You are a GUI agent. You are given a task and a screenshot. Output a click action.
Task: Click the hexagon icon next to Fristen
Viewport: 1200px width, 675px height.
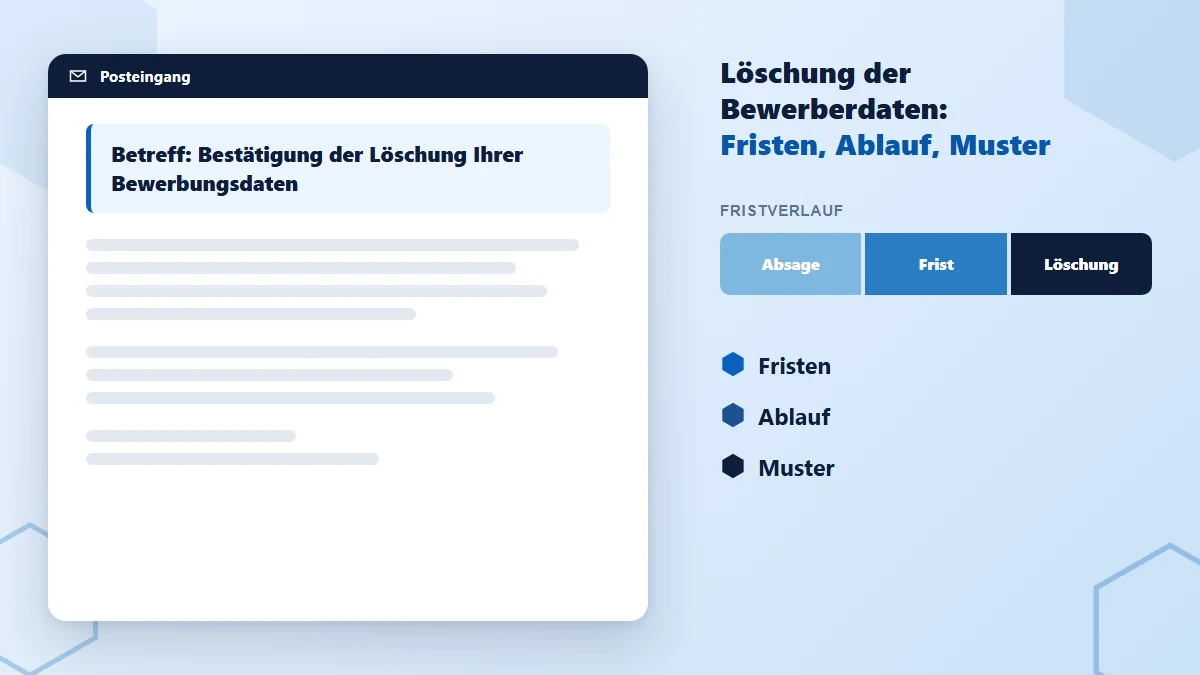[x=733, y=365]
